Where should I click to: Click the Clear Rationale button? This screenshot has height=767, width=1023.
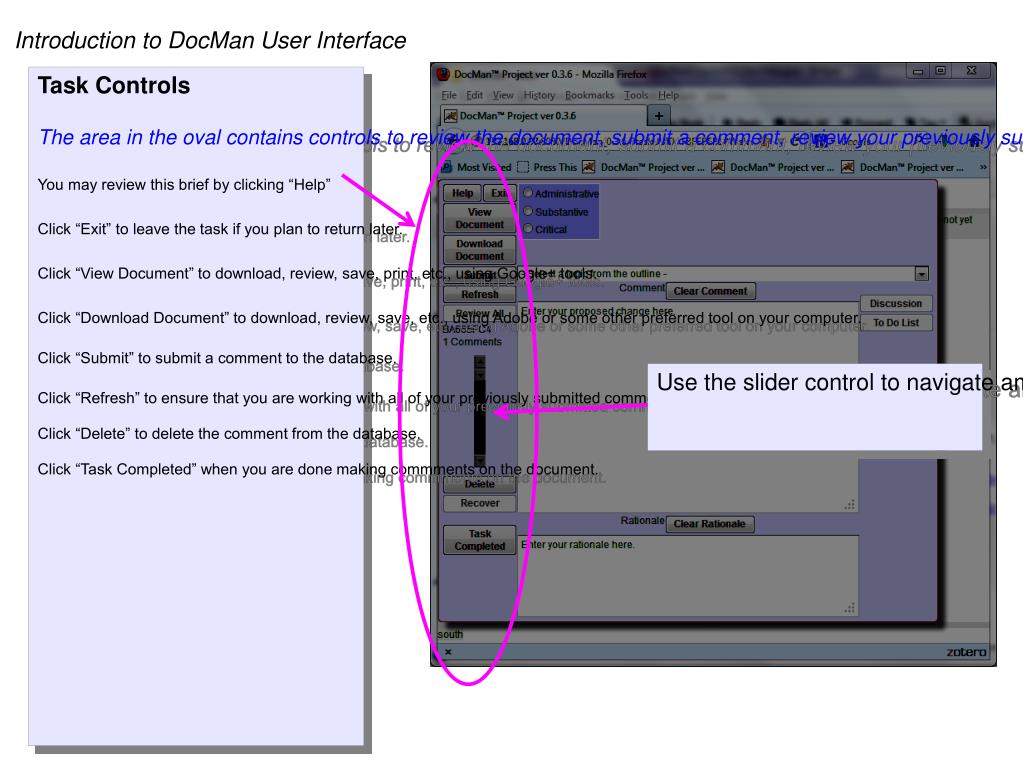[710, 524]
